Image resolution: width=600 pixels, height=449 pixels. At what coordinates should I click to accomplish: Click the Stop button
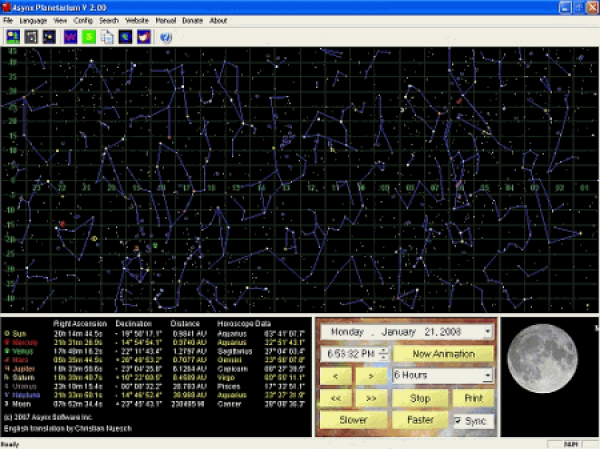418,398
